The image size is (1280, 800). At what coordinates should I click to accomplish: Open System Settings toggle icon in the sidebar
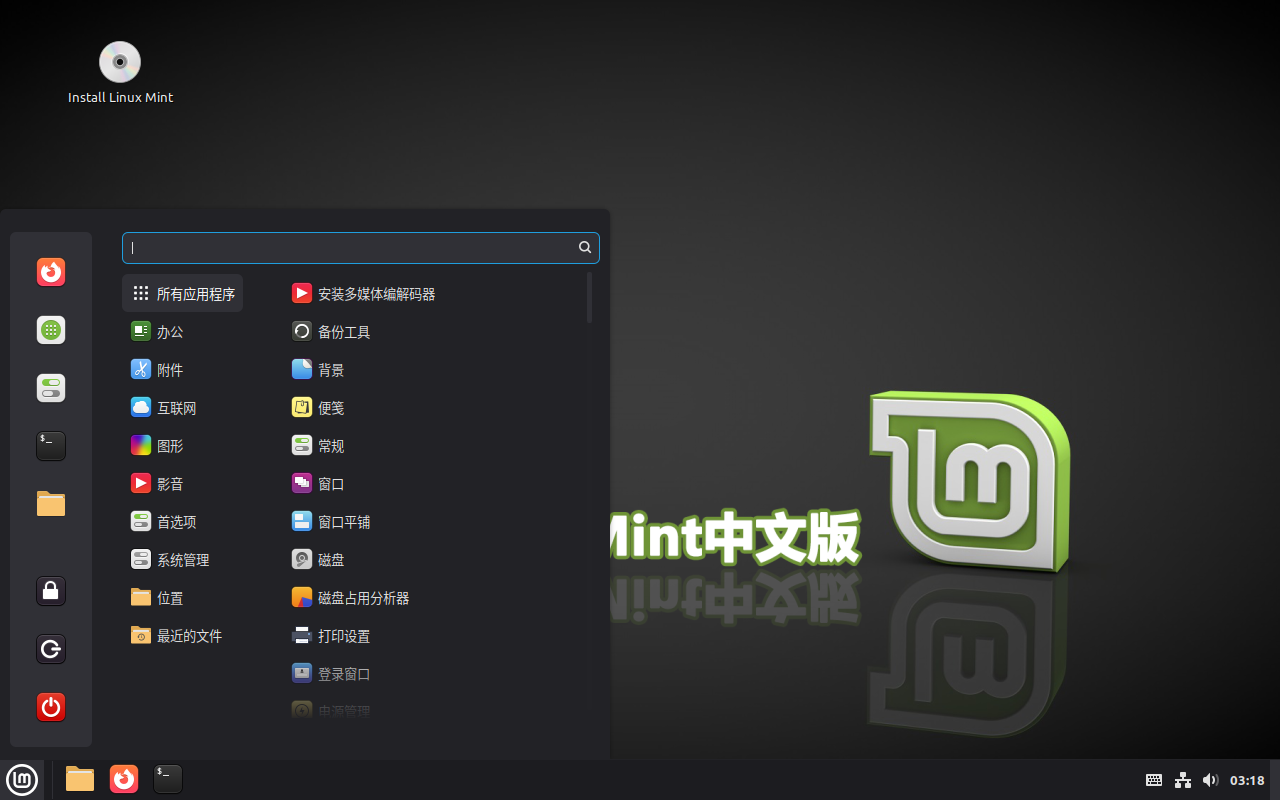click(x=51, y=388)
